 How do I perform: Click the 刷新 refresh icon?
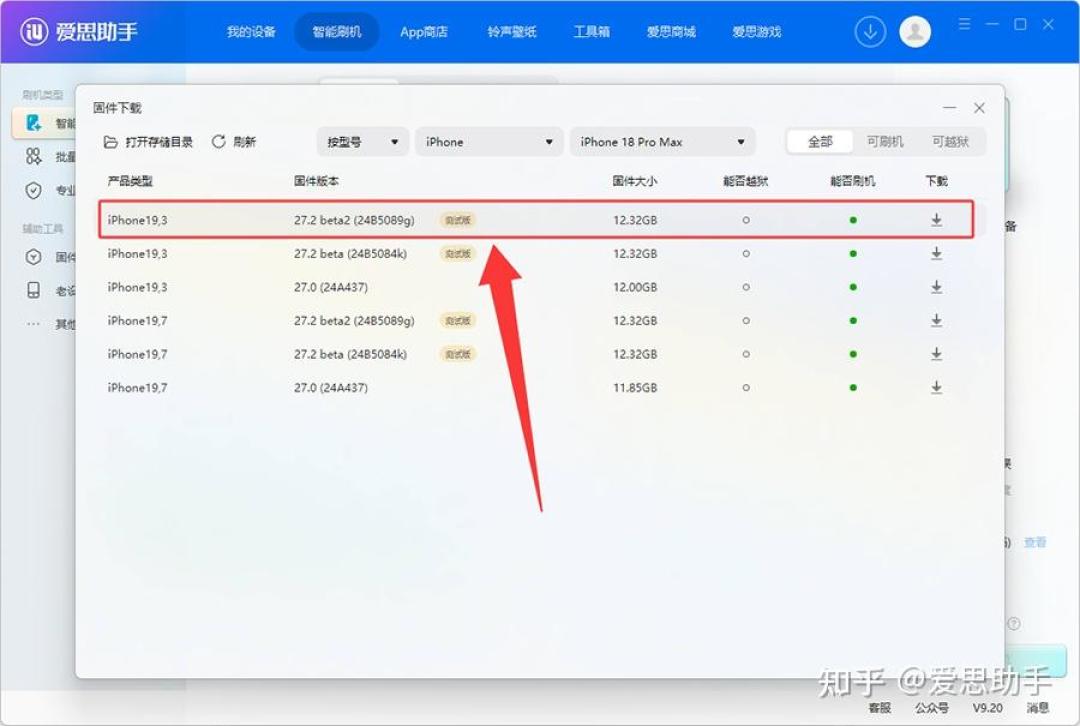pos(218,142)
